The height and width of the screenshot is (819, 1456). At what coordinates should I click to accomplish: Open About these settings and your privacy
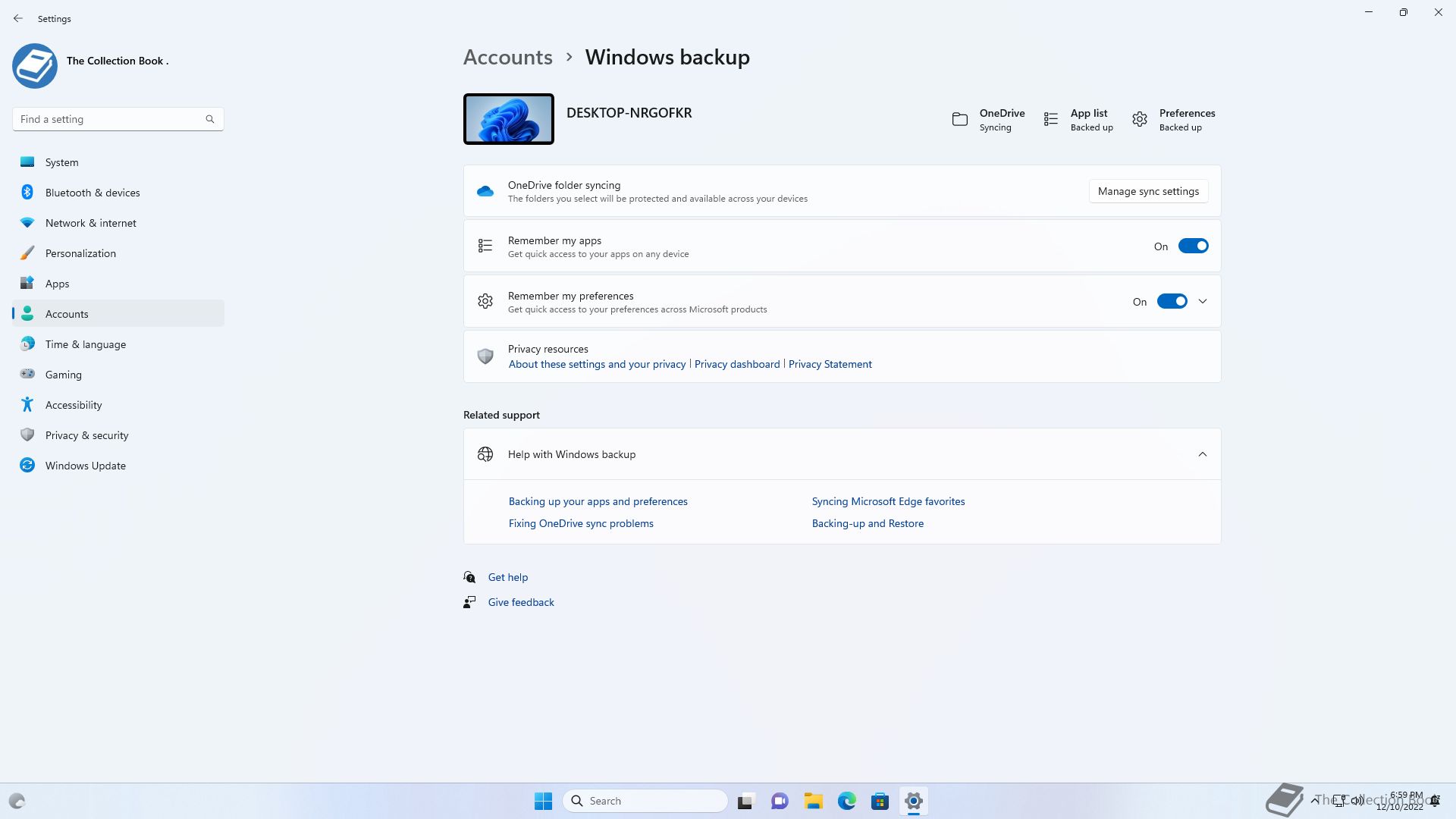(x=597, y=364)
